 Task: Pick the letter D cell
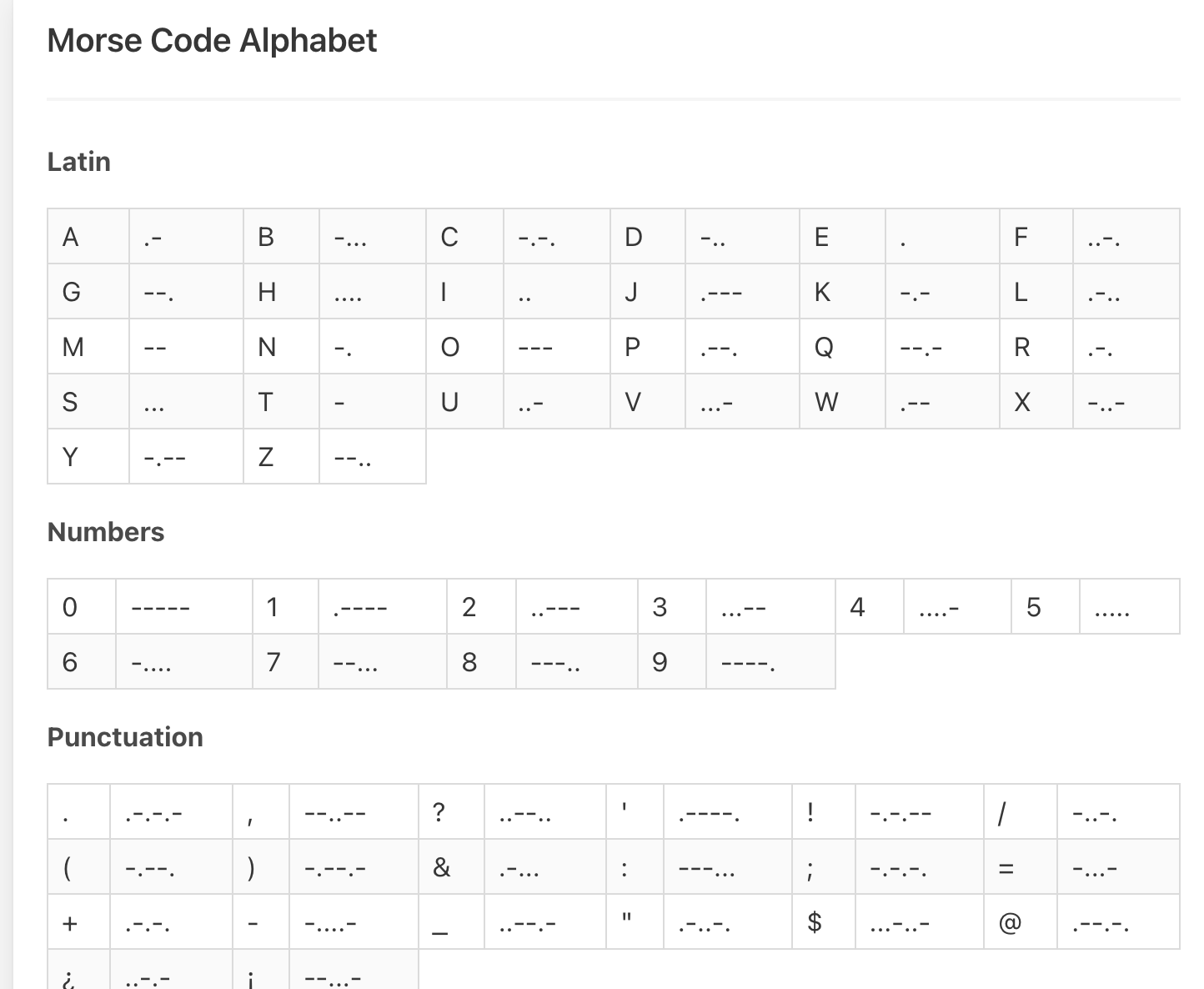(648, 237)
